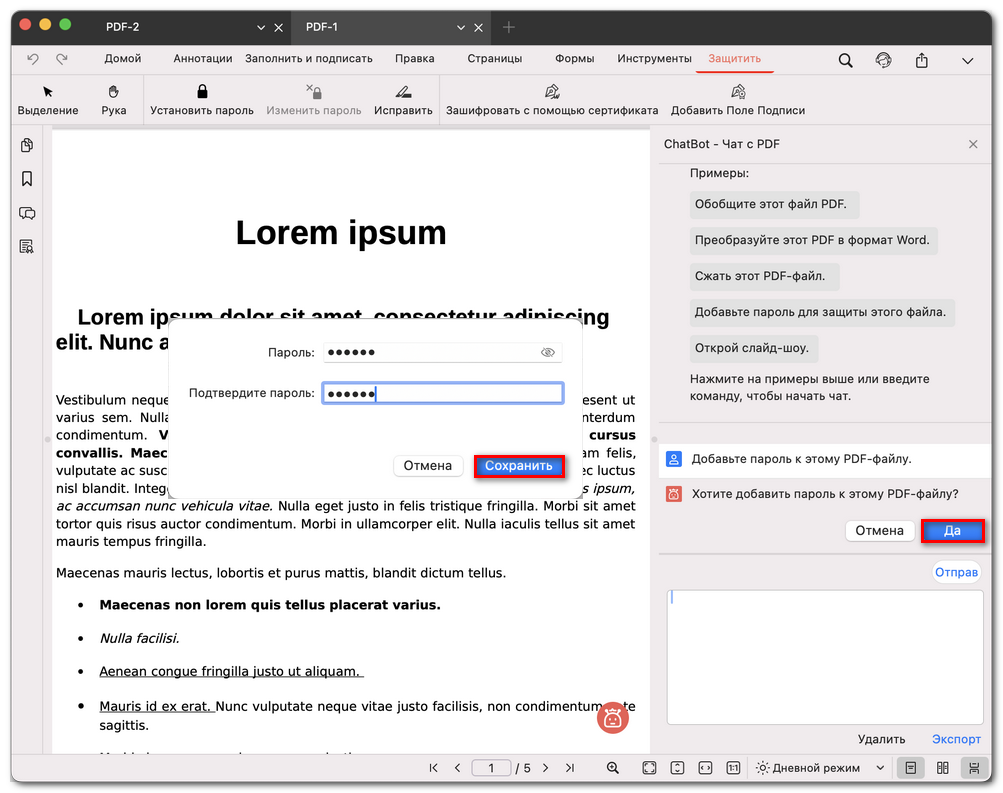
Task: Click the share icon in top toolbar
Action: tap(921, 60)
